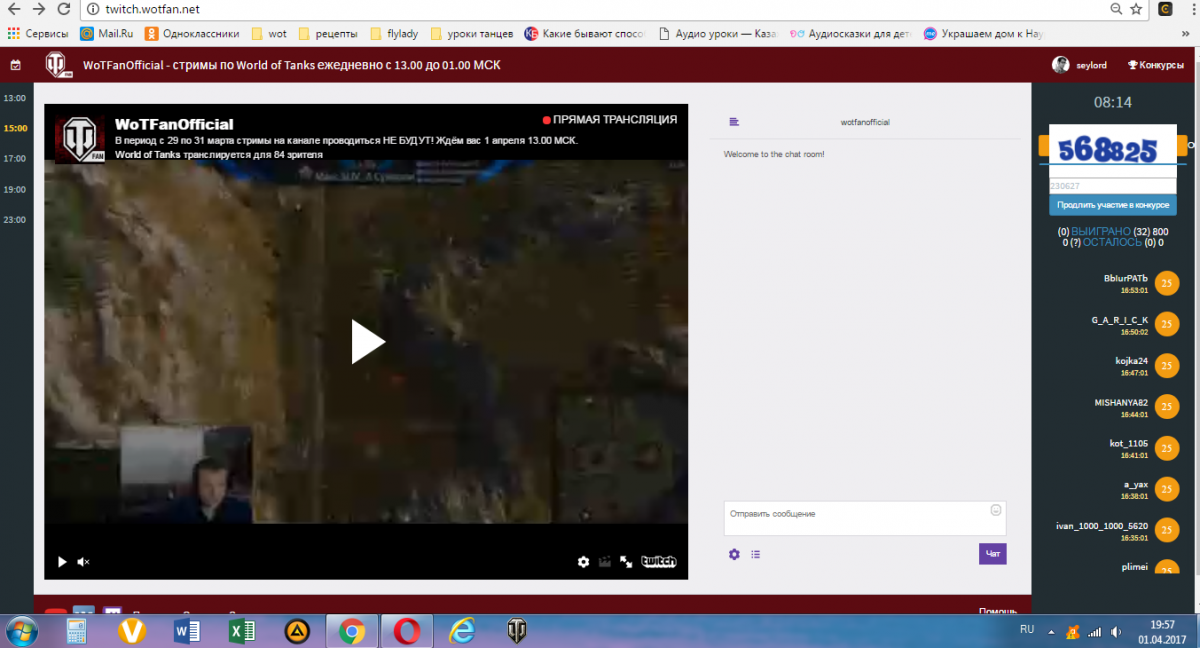Reload the twitch.wotfan.net page
The height and width of the screenshot is (648, 1200).
(x=63, y=9)
